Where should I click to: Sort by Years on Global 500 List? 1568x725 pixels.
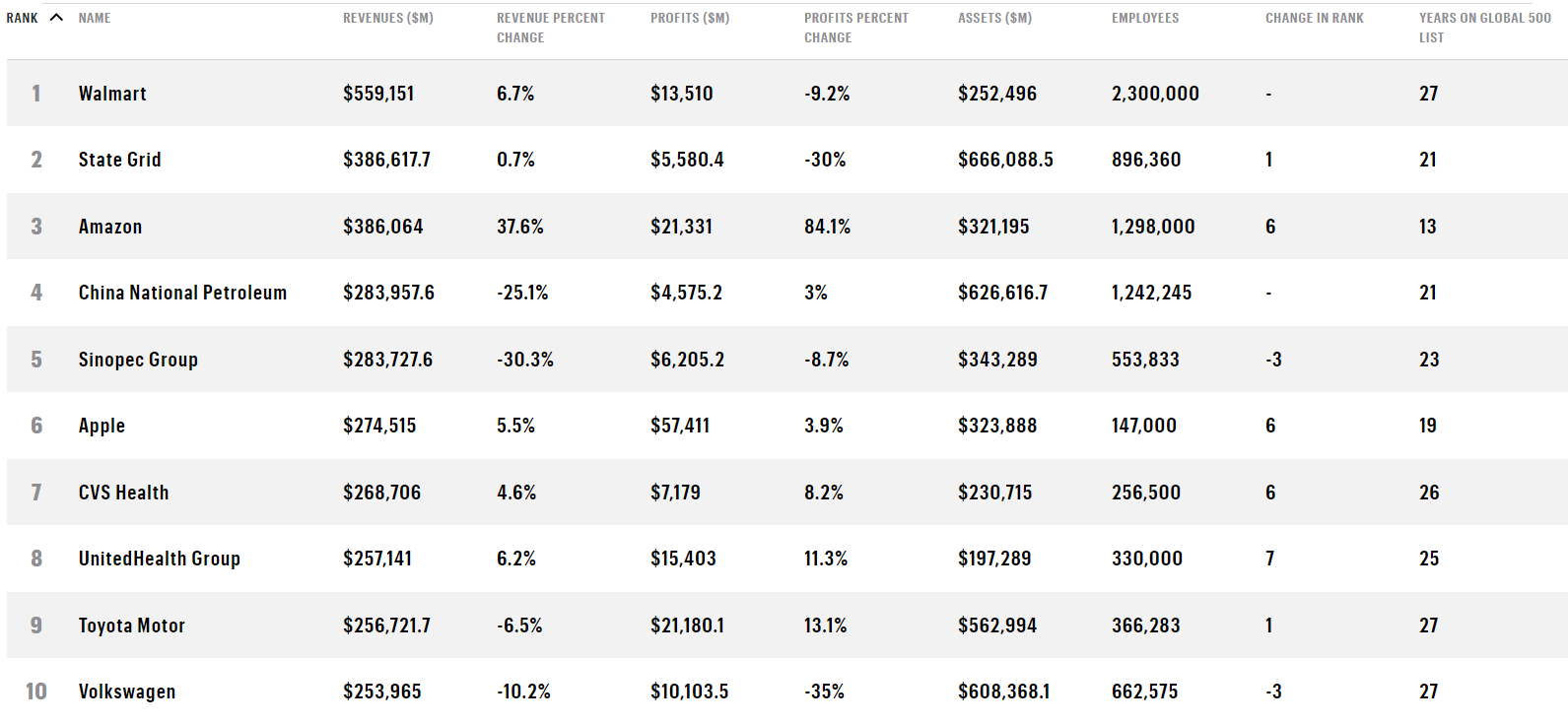point(1484,28)
